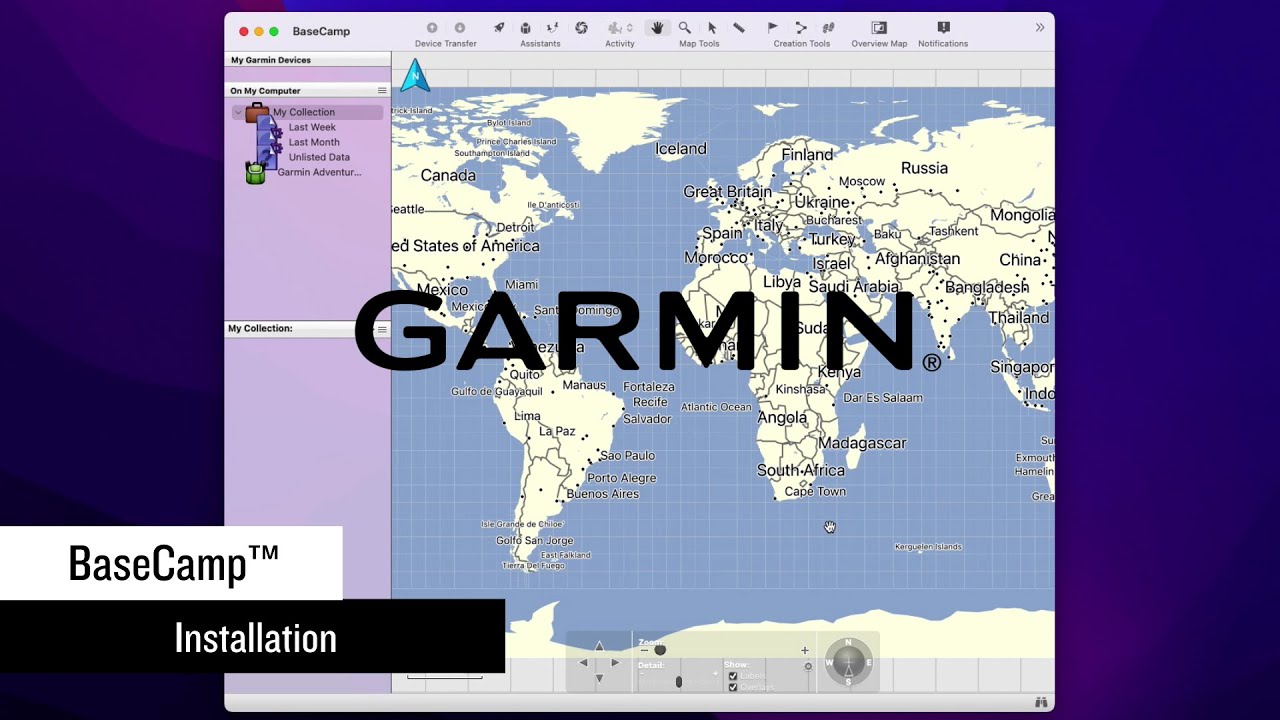Open the Trip Planner rocket assistant
Screen dimensions: 1280x720
point(499,28)
